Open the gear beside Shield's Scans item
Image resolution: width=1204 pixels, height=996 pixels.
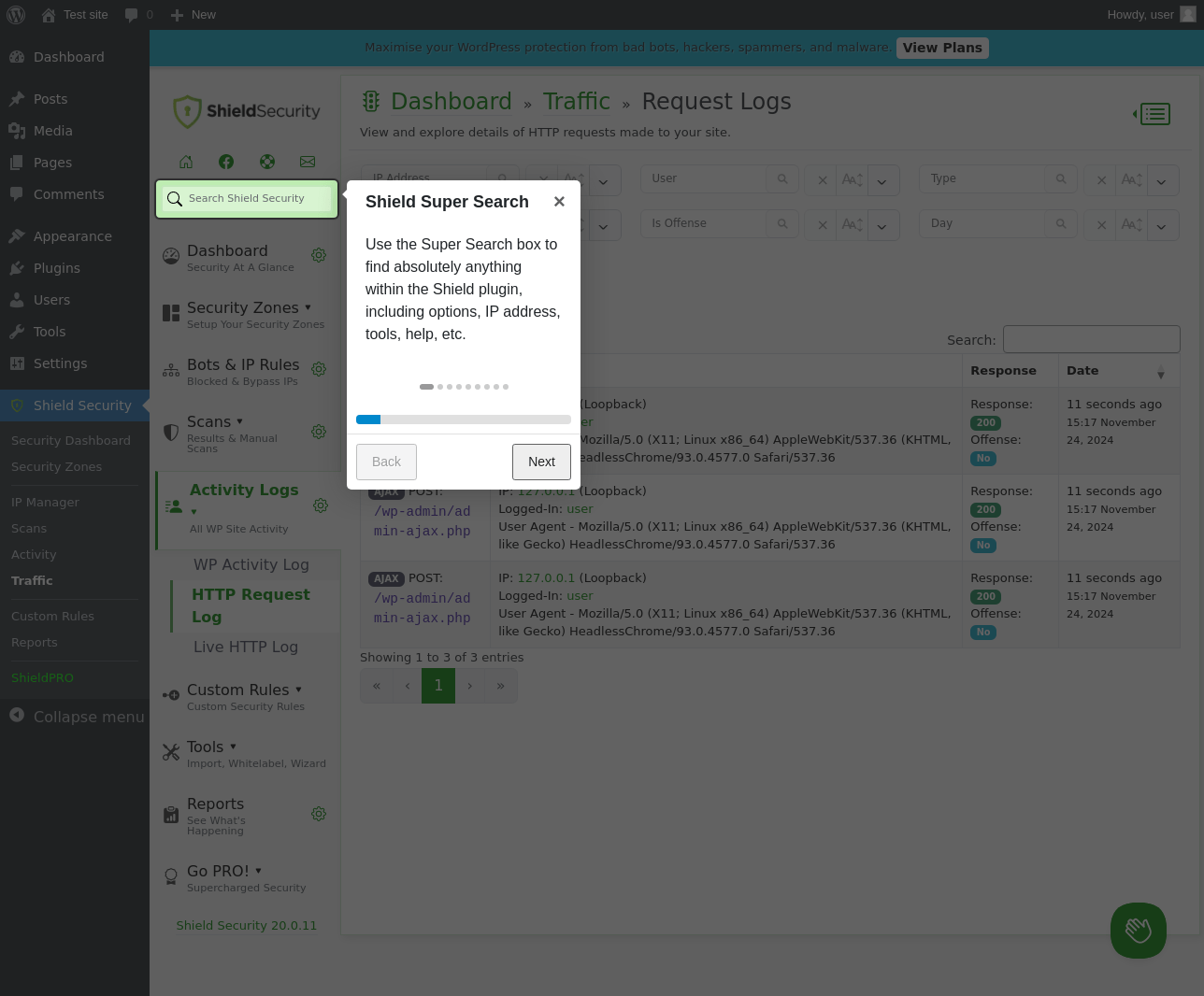[319, 432]
